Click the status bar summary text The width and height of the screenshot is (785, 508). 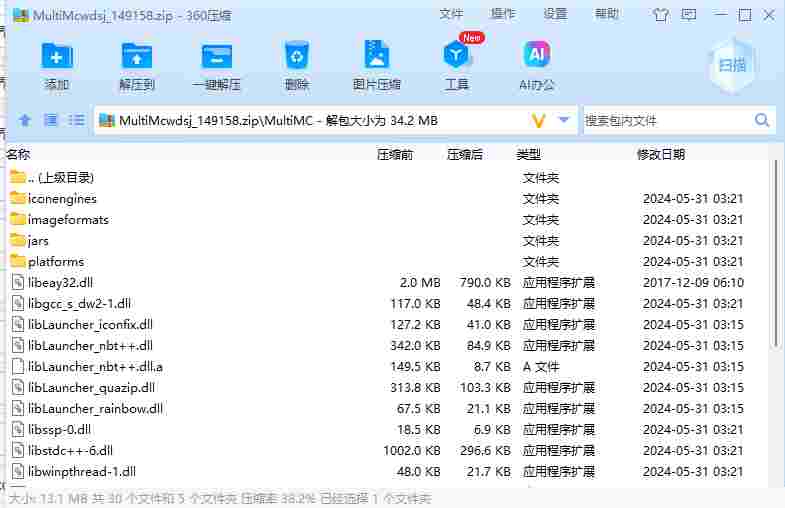(x=220, y=498)
